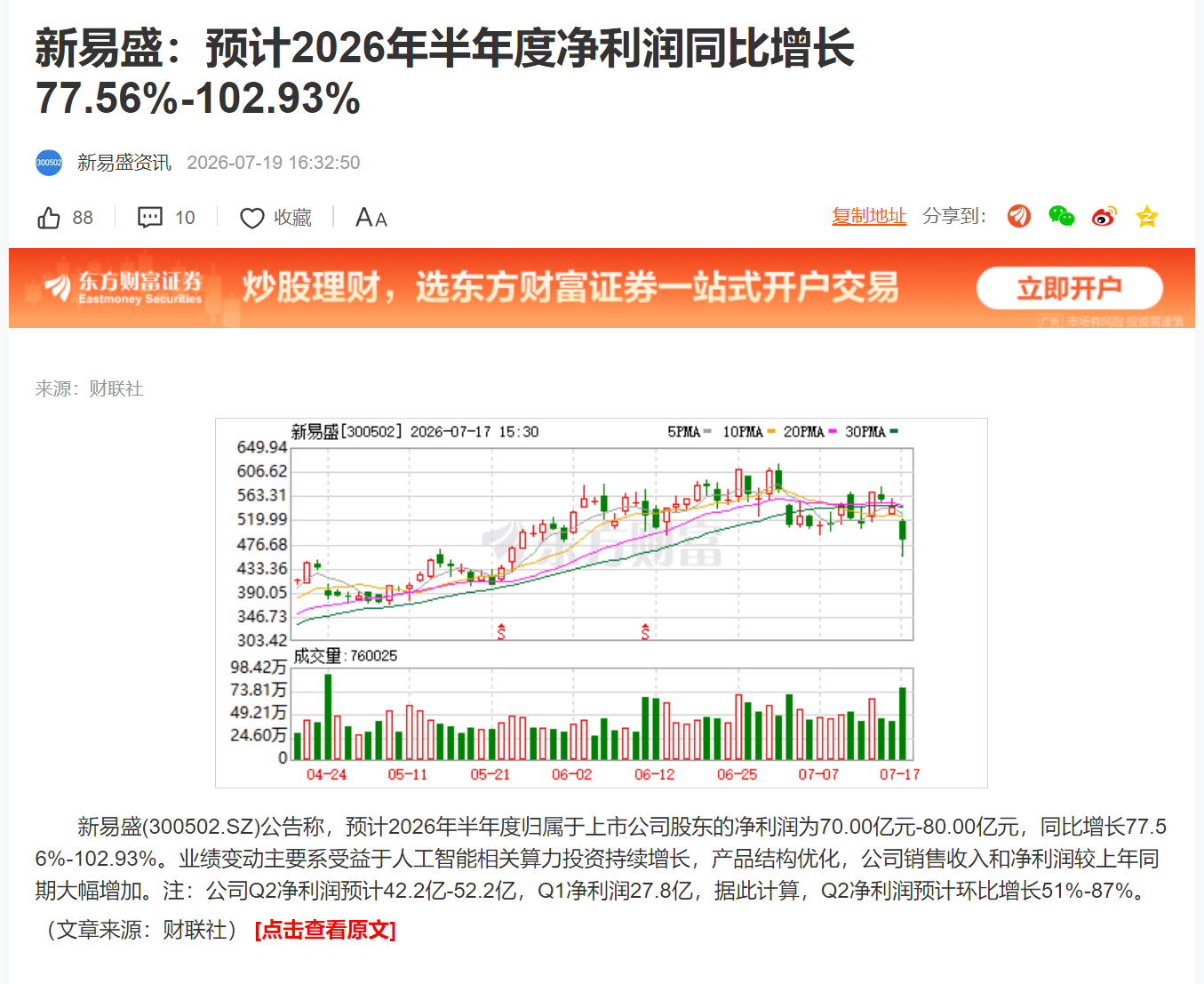Click the 分享到 share label
The image size is (1204, 984).
954,216
